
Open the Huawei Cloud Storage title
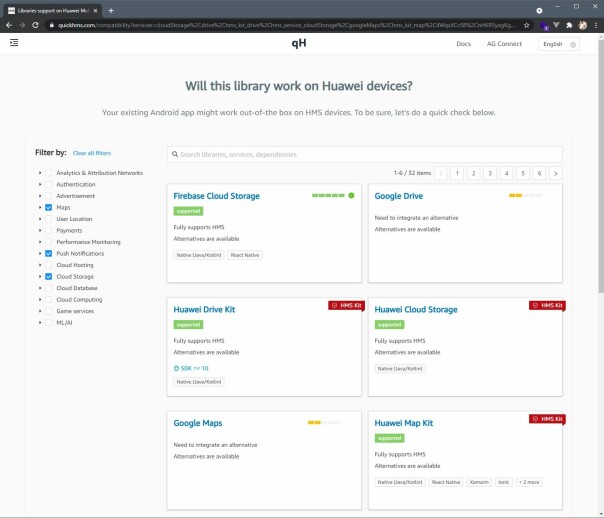416,310
